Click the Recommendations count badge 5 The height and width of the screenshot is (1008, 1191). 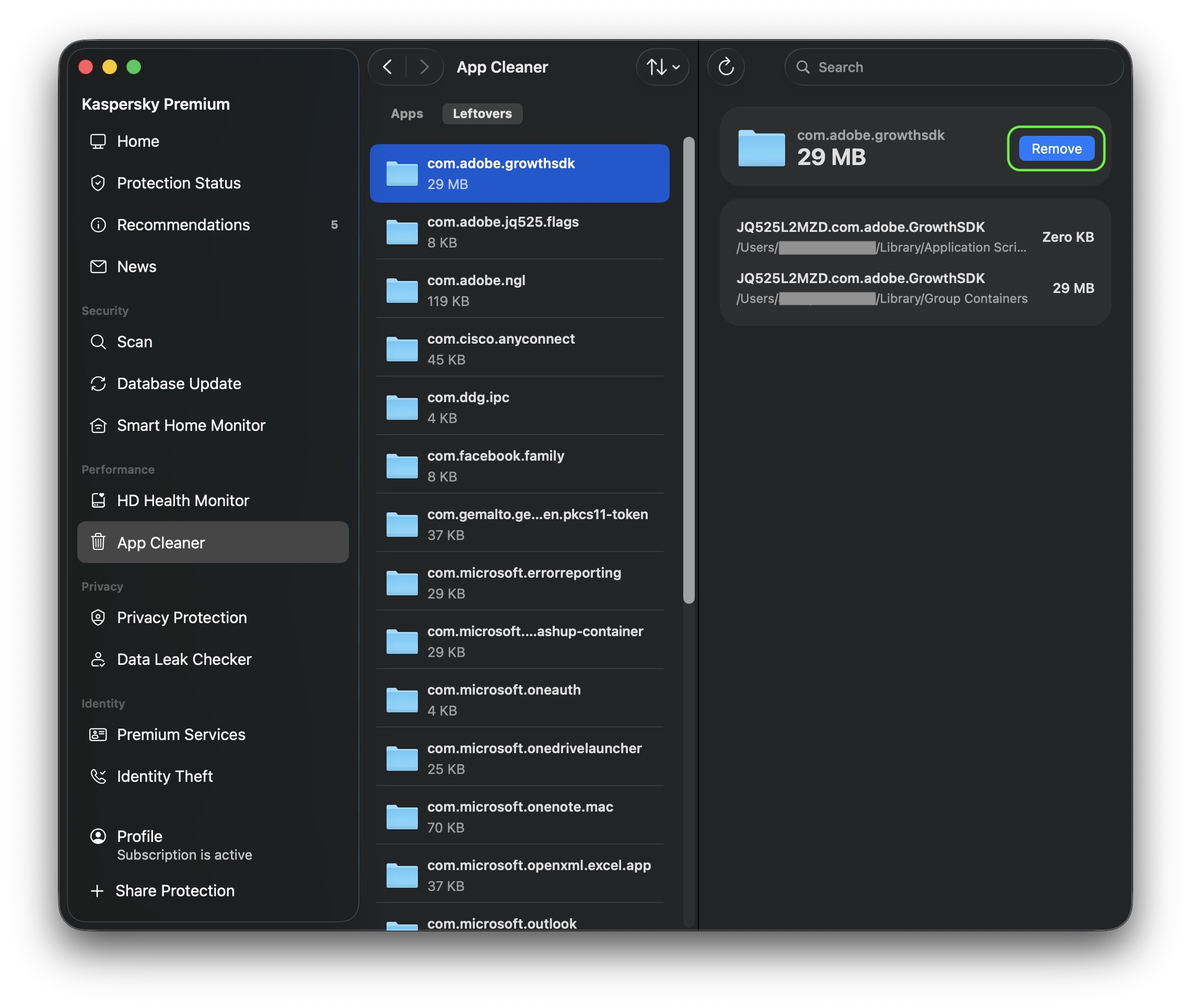coord(334,225)
